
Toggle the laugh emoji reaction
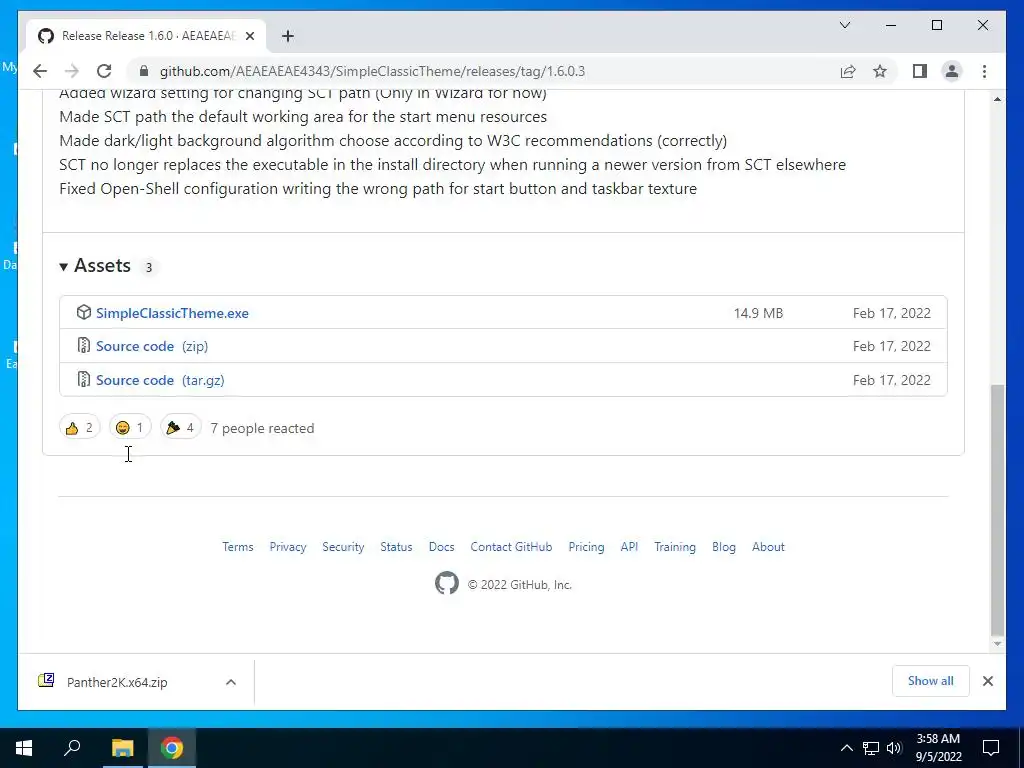[x=130, y=428]
